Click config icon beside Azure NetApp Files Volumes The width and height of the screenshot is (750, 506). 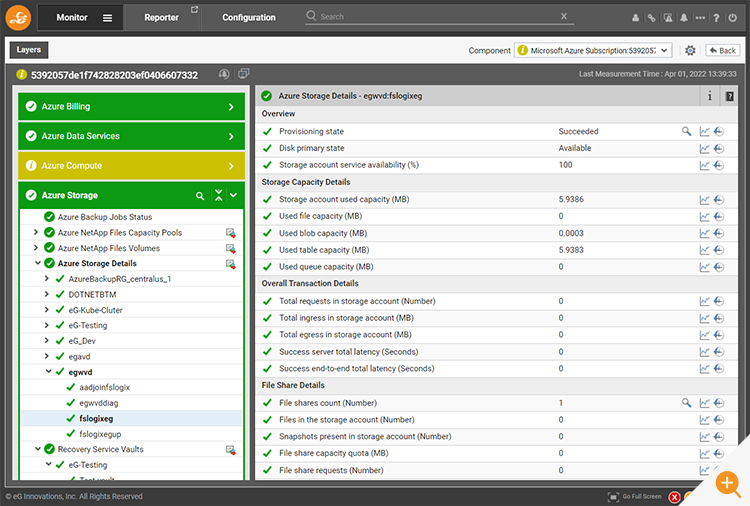(x=231, y=249)
